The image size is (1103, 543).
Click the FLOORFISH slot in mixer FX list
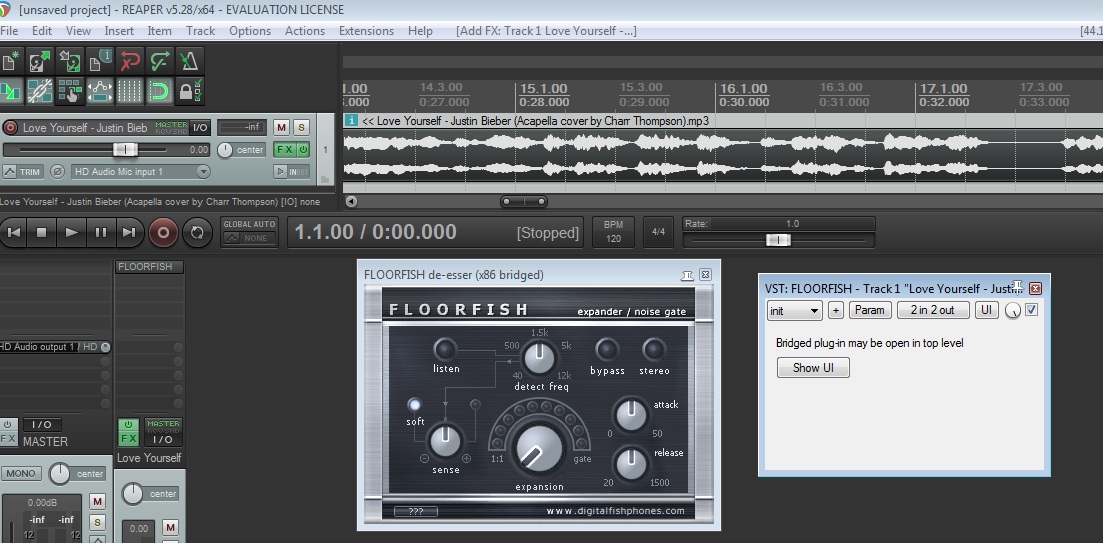coord(149,267)
